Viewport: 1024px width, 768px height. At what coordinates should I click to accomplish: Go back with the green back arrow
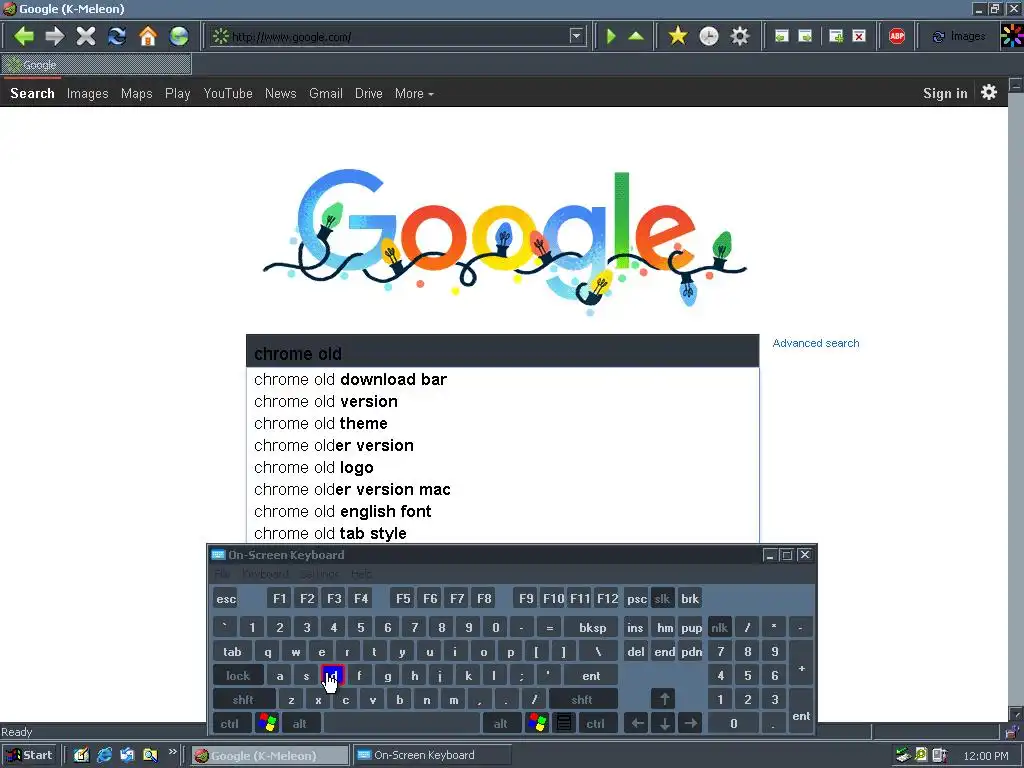[24, 36]
